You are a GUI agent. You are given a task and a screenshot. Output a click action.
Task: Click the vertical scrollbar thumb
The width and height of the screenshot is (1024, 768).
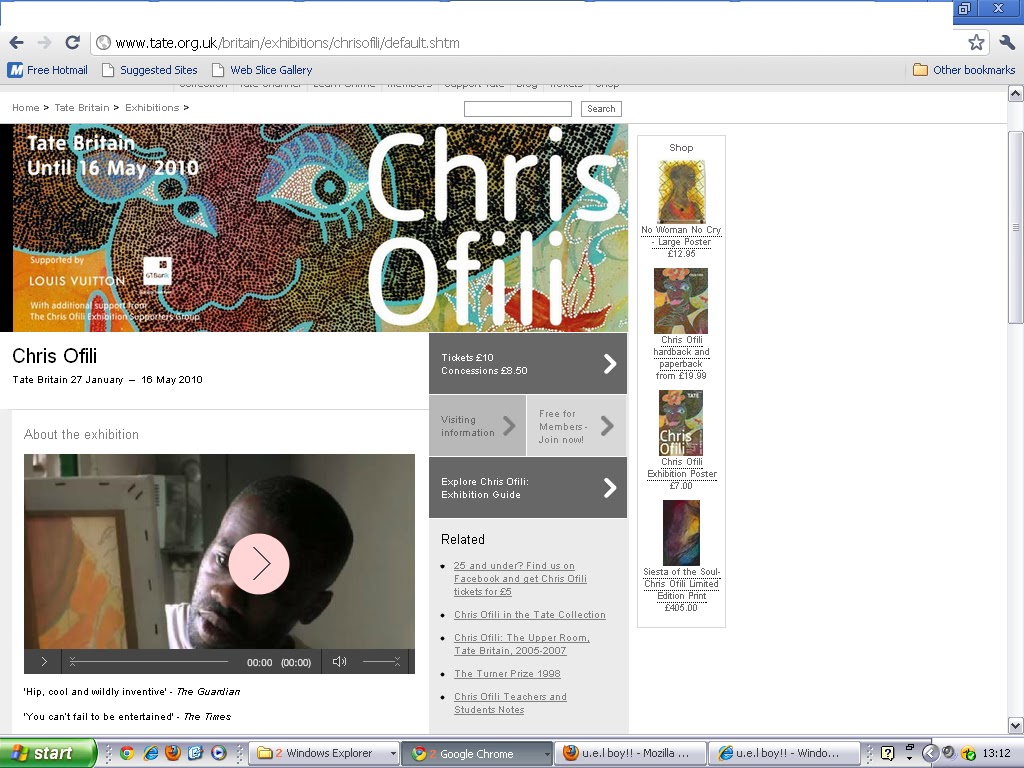pyautogui.click(x=1016, y=227)
